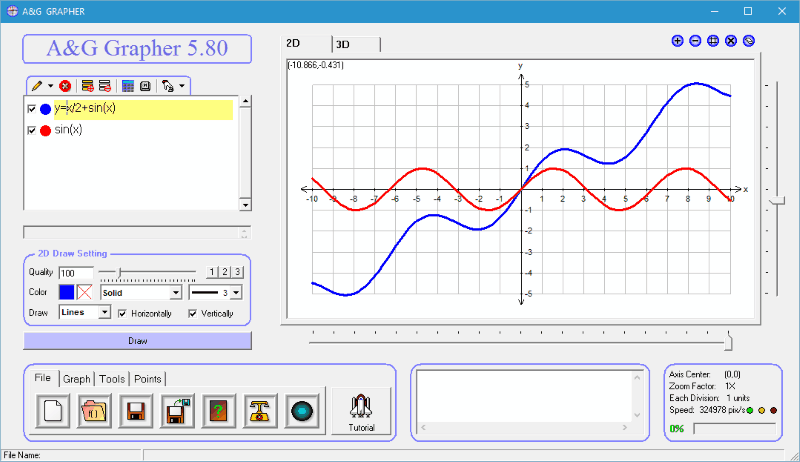Screen dimensions: 800x462
Task: Click the pencil edit function icon
Action: 37,86
